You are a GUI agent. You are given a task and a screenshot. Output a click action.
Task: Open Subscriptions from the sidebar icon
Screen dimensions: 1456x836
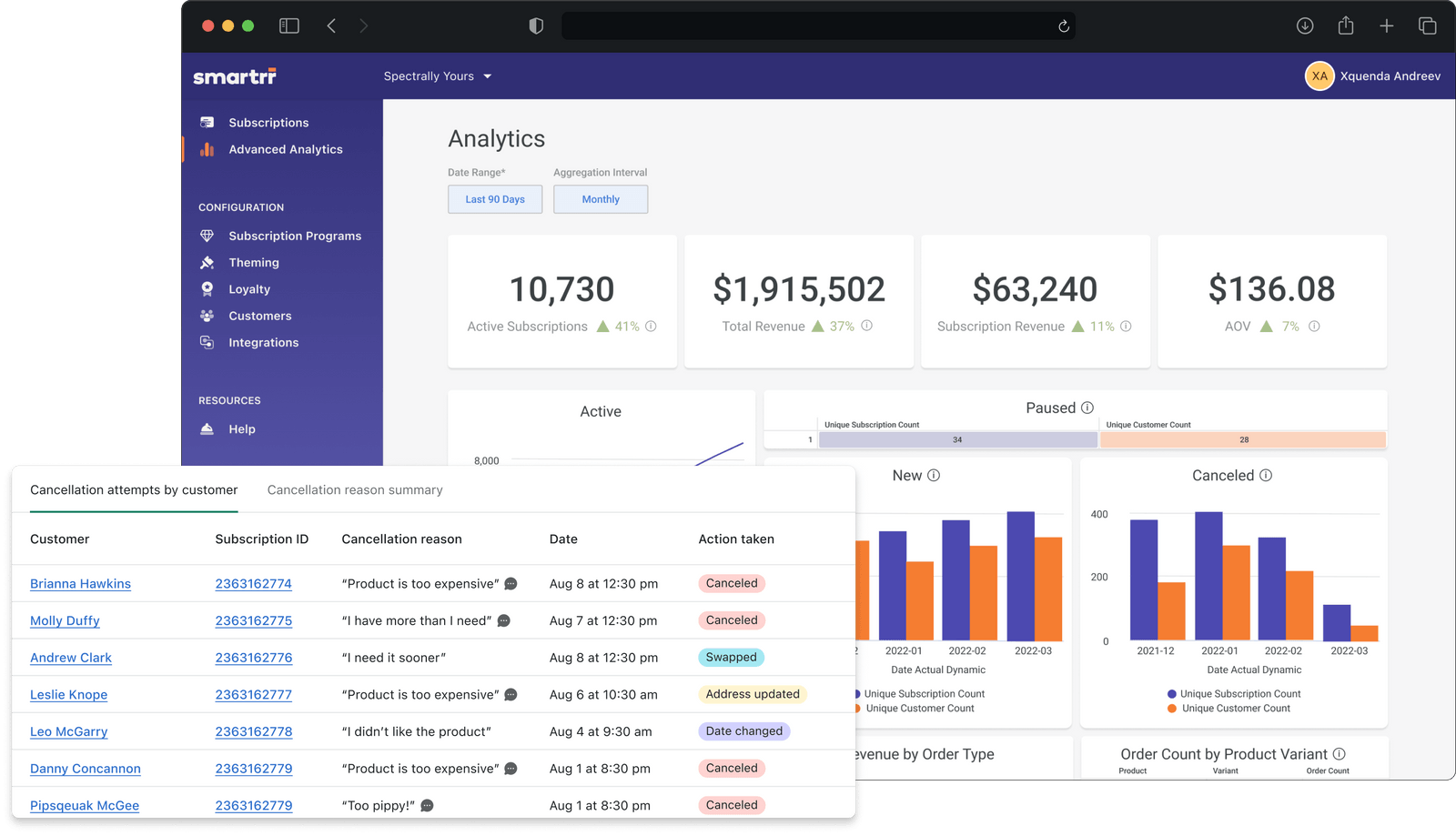(207, 122)
